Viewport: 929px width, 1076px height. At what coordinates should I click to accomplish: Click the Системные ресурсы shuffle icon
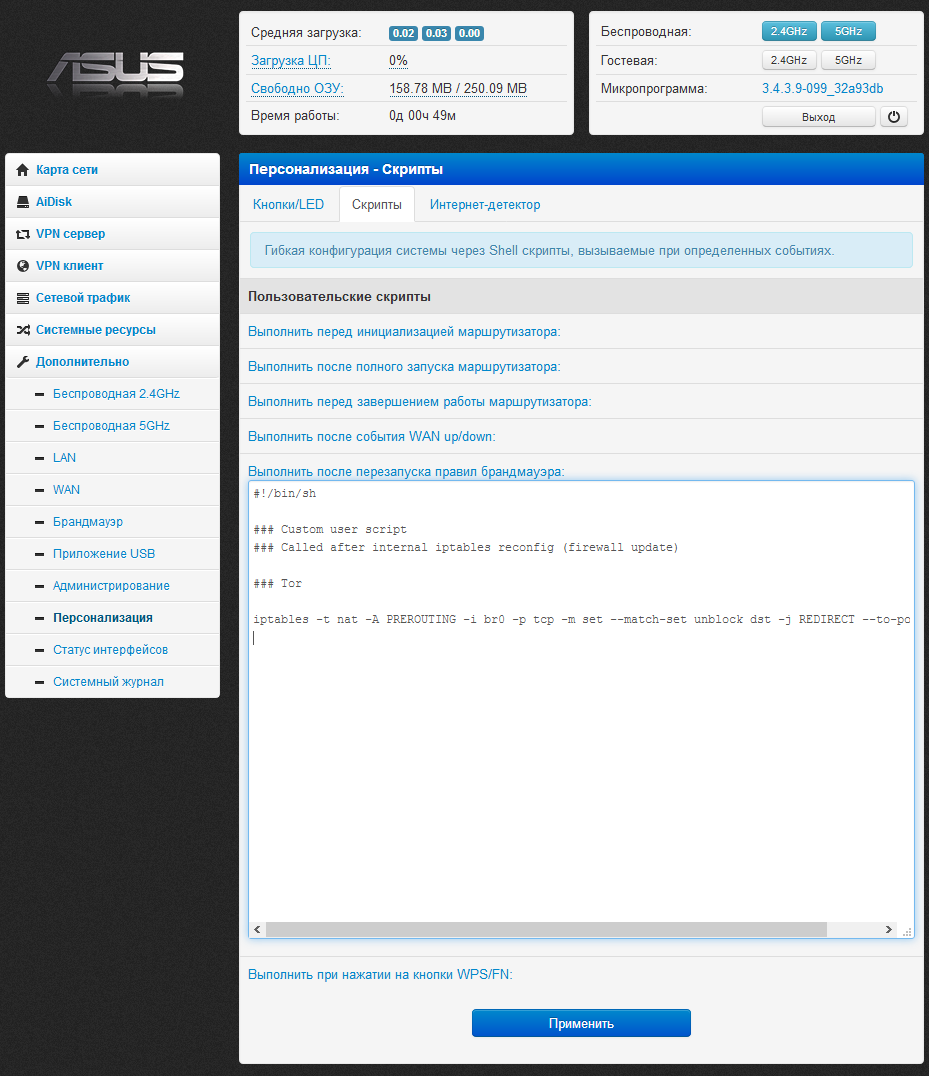pos(23,330)
